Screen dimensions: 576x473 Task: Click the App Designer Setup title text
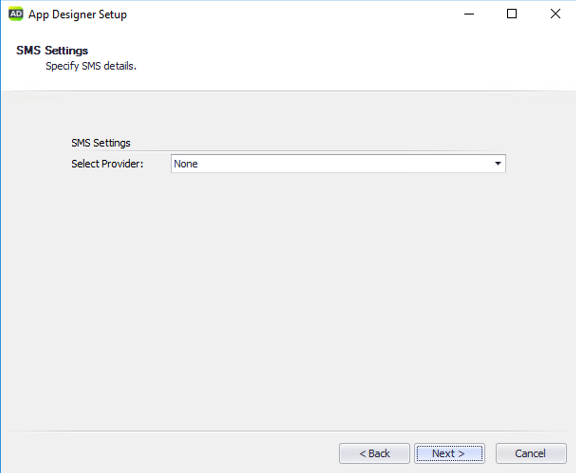click(78, 14)
